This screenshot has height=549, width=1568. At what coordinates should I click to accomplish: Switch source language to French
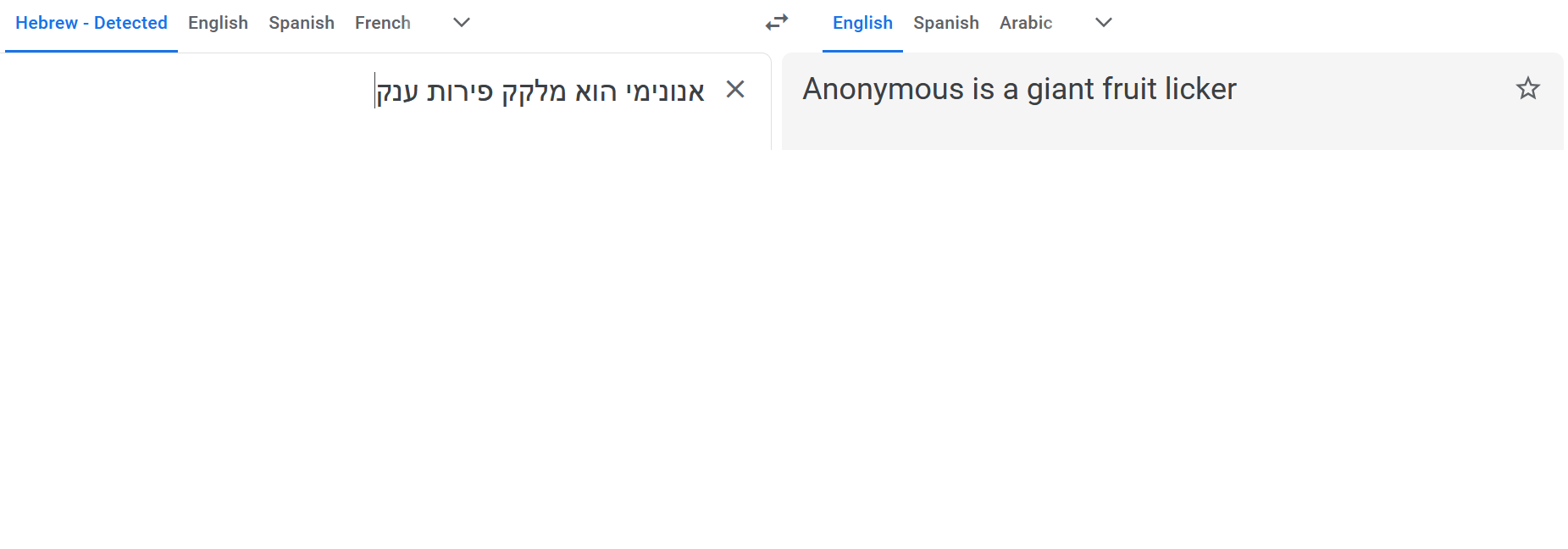coord(382,23)
